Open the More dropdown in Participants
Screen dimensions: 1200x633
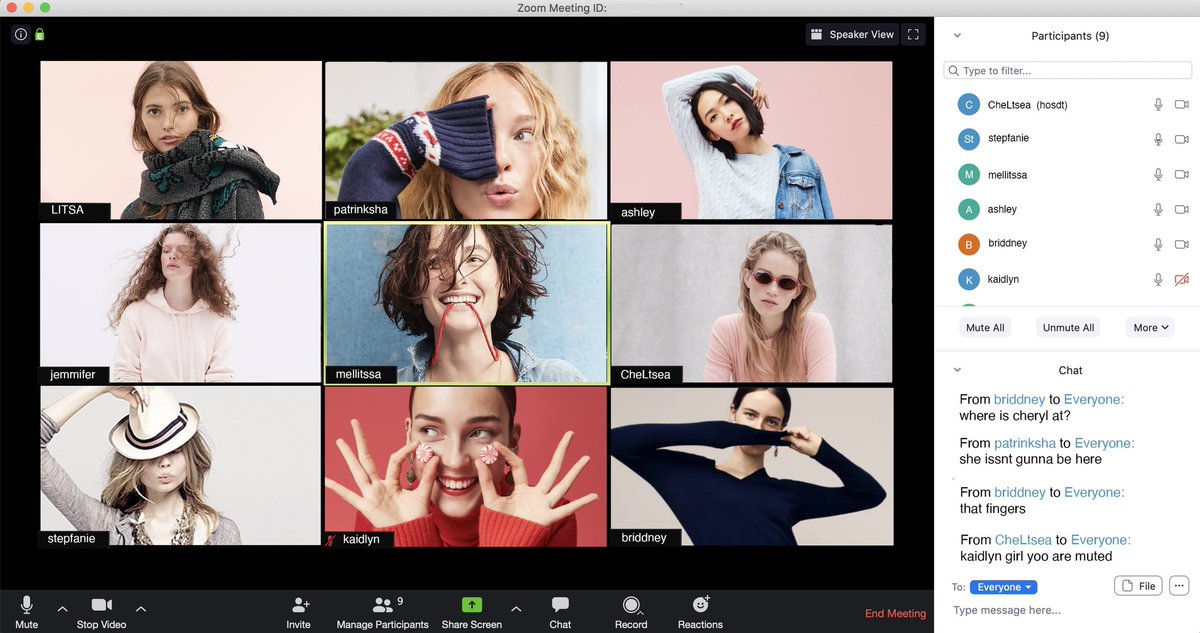pyautogui.click(x=1150, y=327)
